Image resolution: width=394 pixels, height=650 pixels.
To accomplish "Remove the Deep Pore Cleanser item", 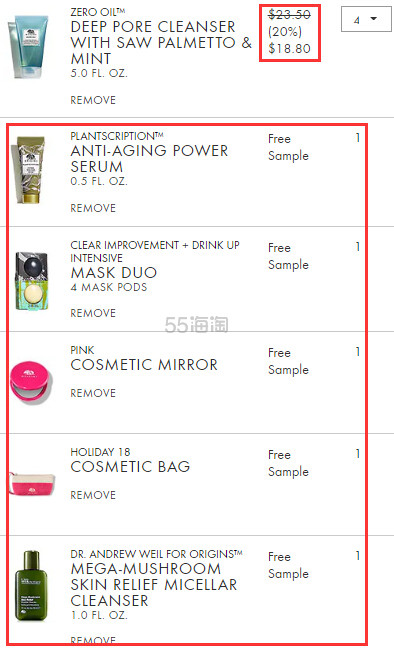I will [x=93, y=100].
